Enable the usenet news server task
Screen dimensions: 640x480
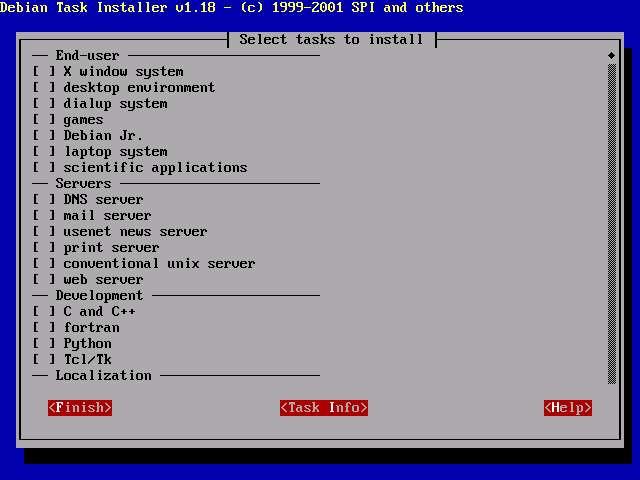44,231
